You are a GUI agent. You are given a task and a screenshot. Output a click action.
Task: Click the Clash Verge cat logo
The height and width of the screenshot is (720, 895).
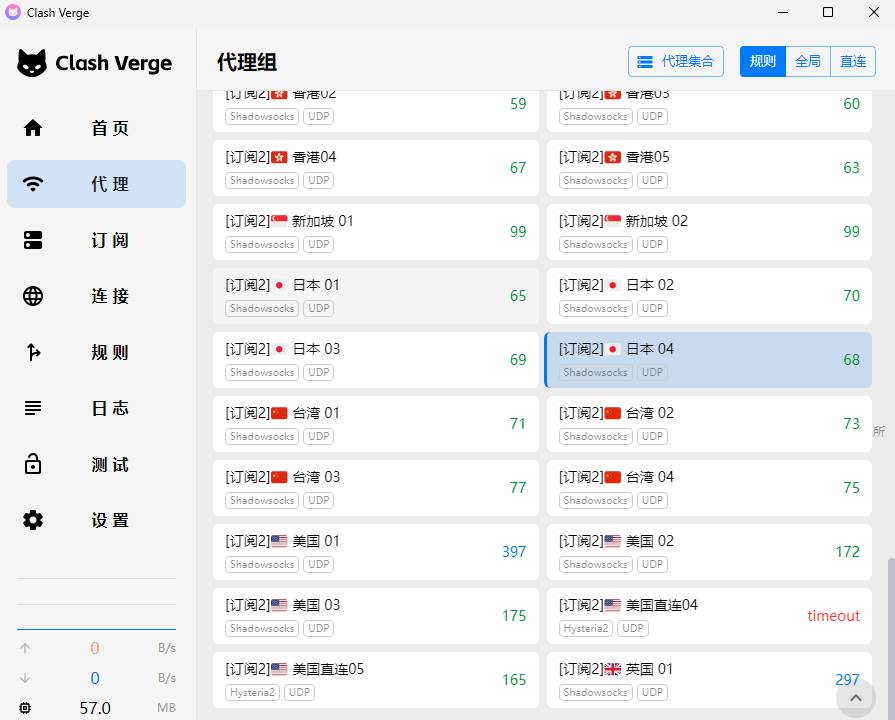point(32,63)
